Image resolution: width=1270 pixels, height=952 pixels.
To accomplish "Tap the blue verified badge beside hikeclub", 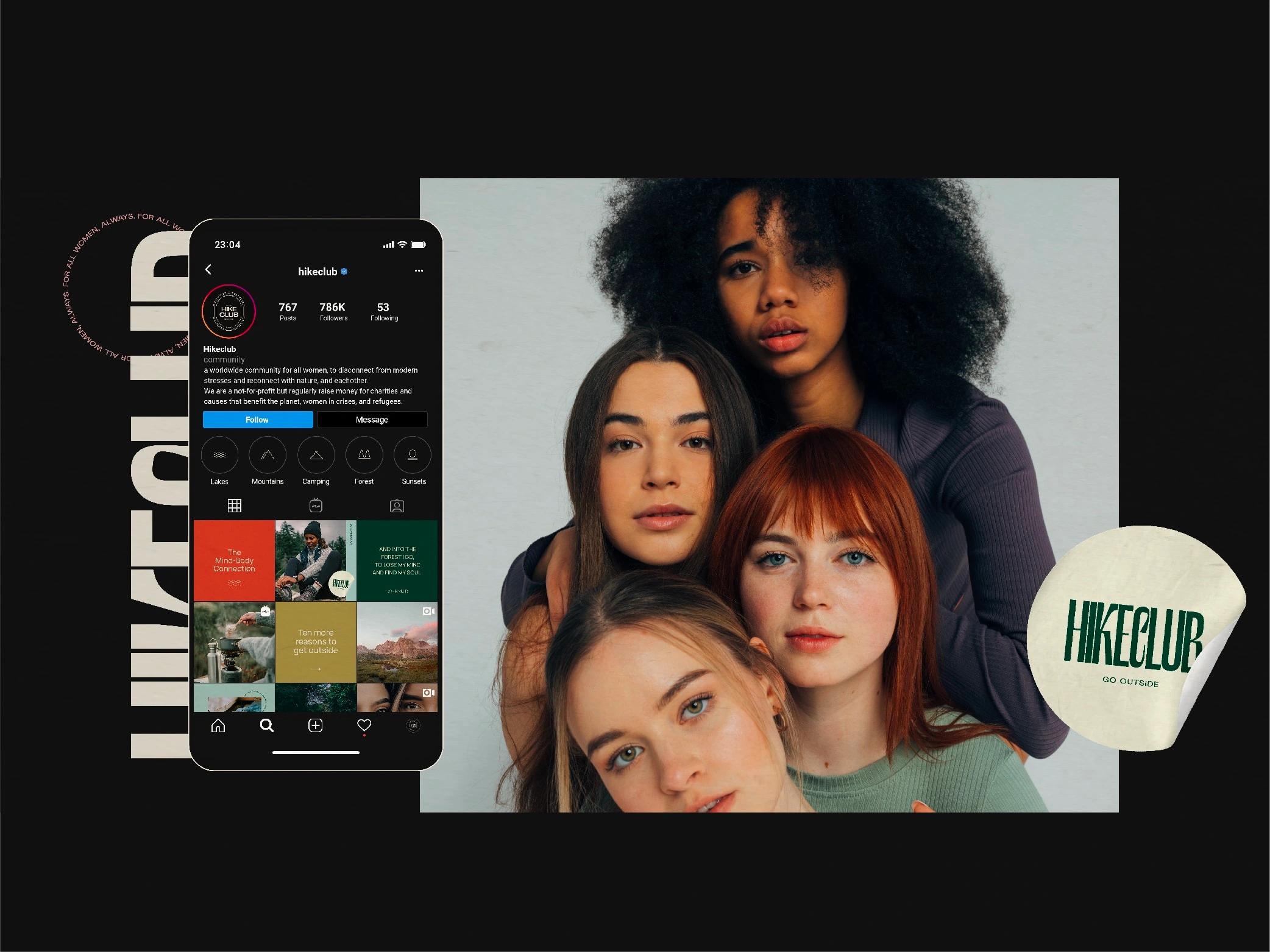I will point(344,272).
